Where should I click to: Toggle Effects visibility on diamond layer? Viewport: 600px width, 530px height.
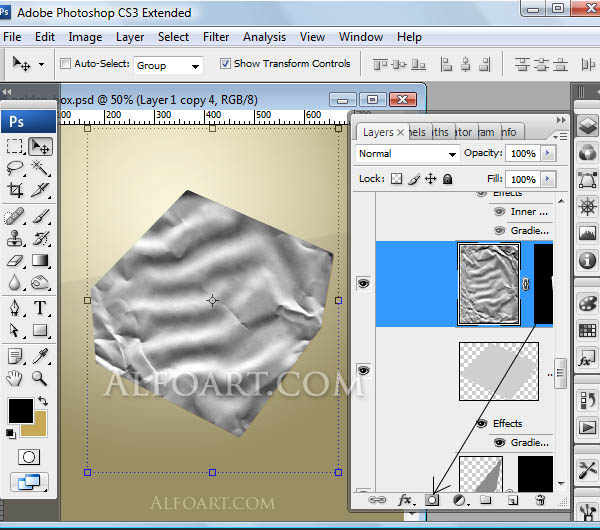click(481, 423)
